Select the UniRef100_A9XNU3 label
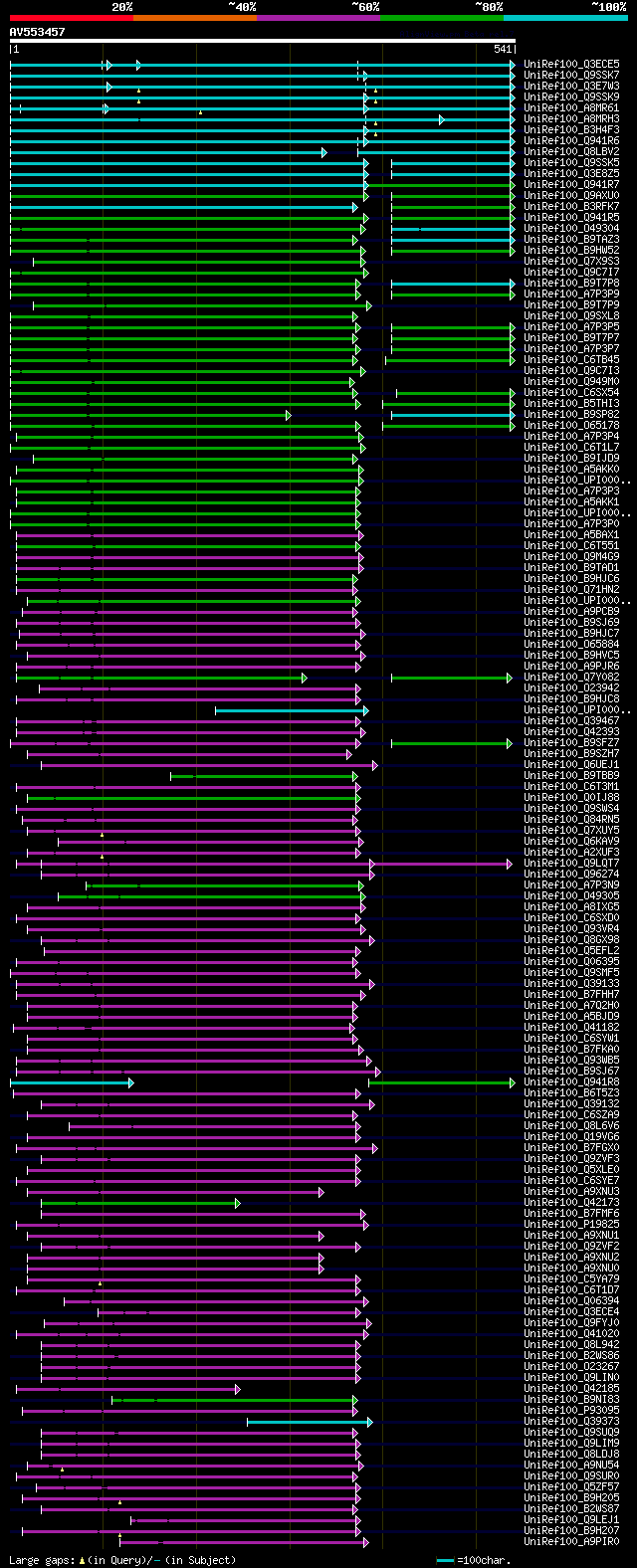The image size is (637, 1568). coord(571,1192)
